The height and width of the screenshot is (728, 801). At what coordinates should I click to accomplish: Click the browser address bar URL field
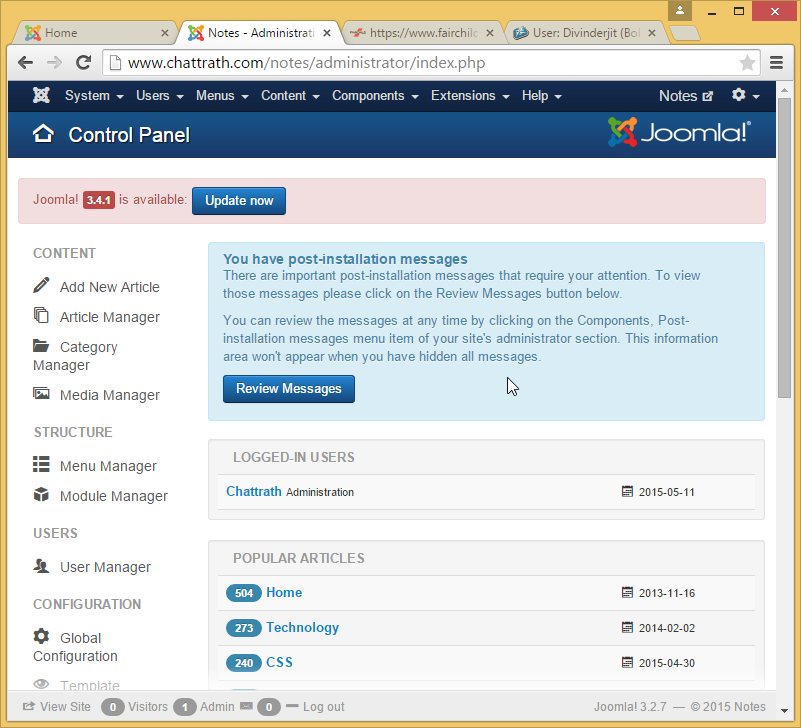click(420, 62)
